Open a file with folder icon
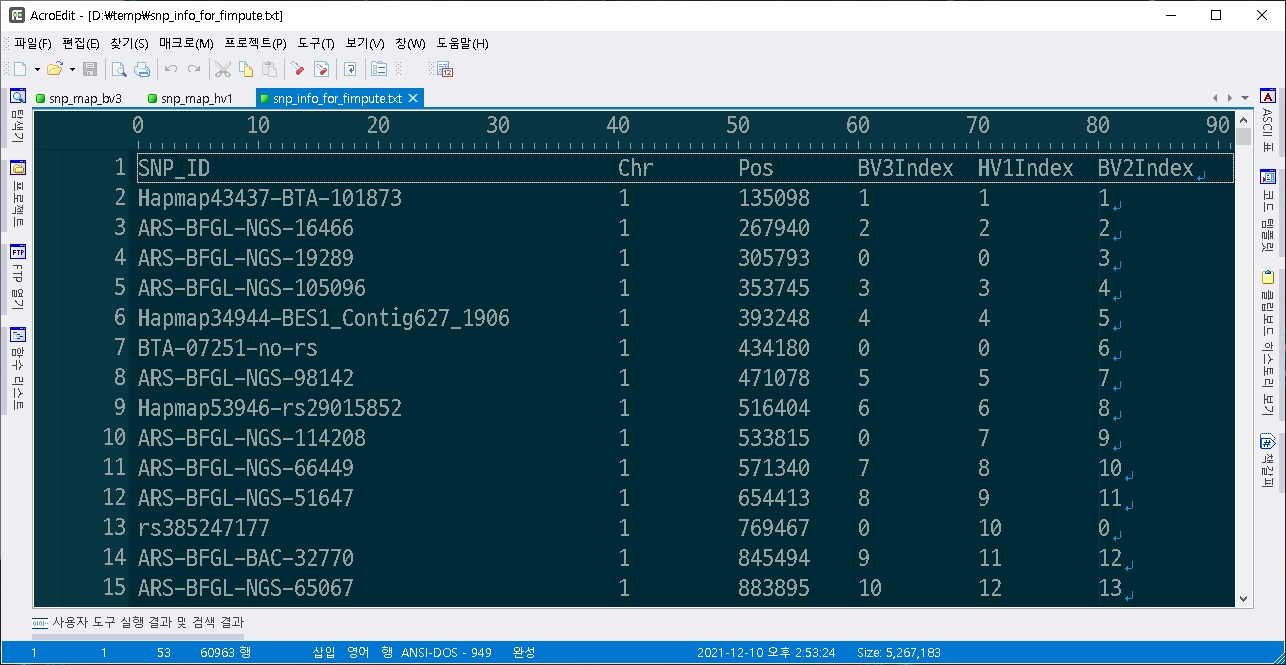 55,69
